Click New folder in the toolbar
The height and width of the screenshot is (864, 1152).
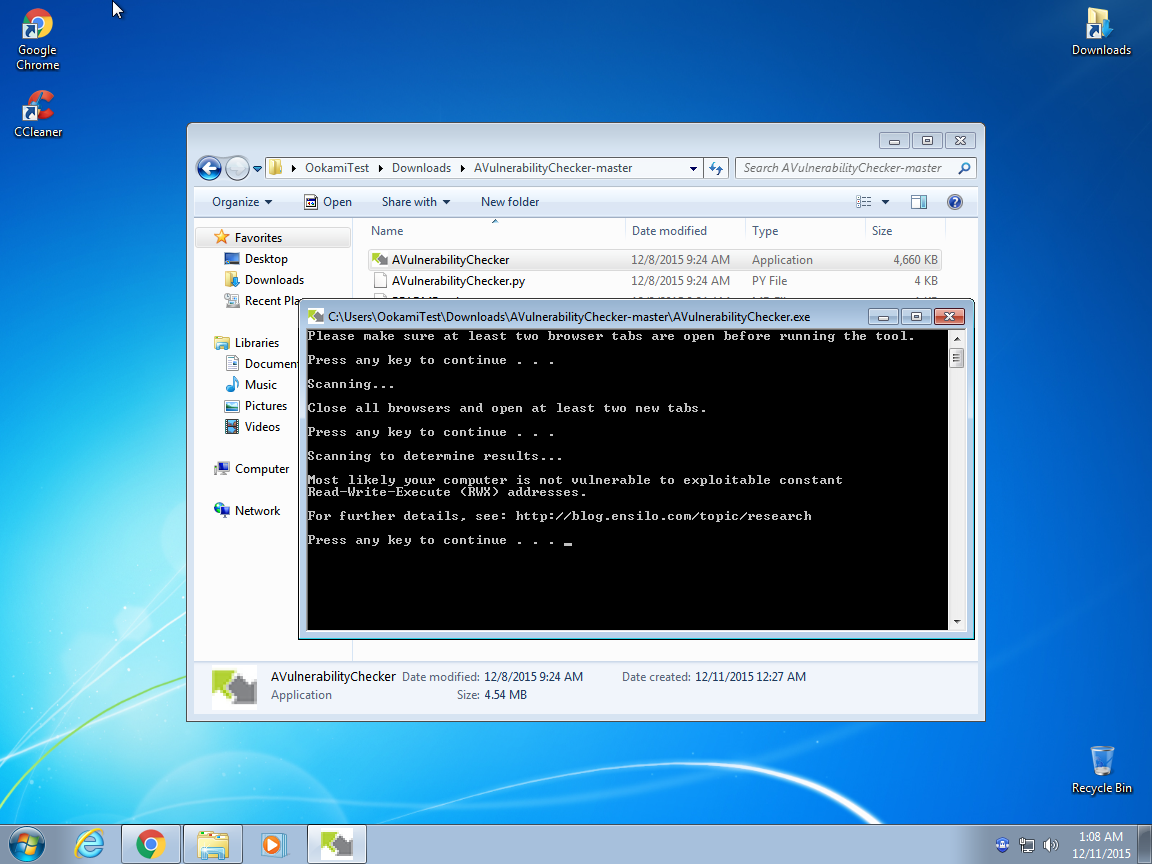click(510, 202)
